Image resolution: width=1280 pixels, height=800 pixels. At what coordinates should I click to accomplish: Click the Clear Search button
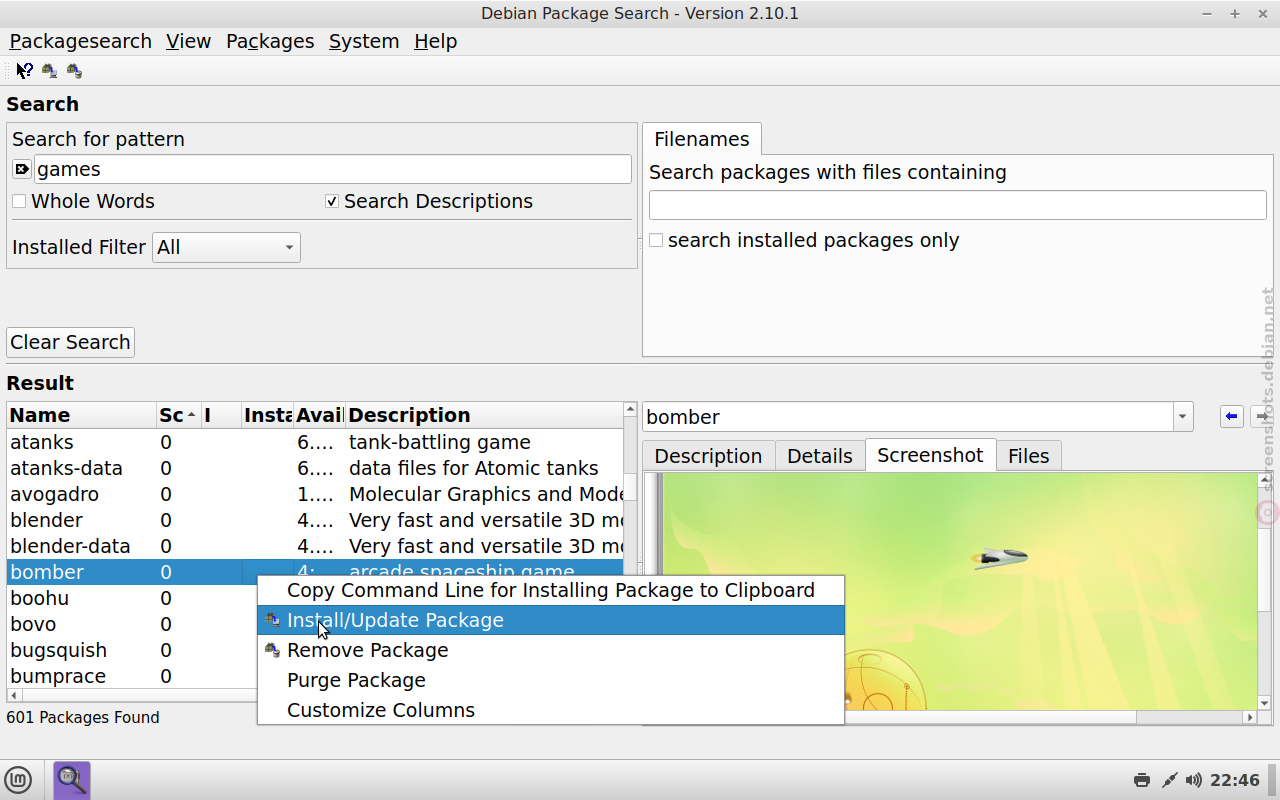pyautogui.click(x=70, y=342)
